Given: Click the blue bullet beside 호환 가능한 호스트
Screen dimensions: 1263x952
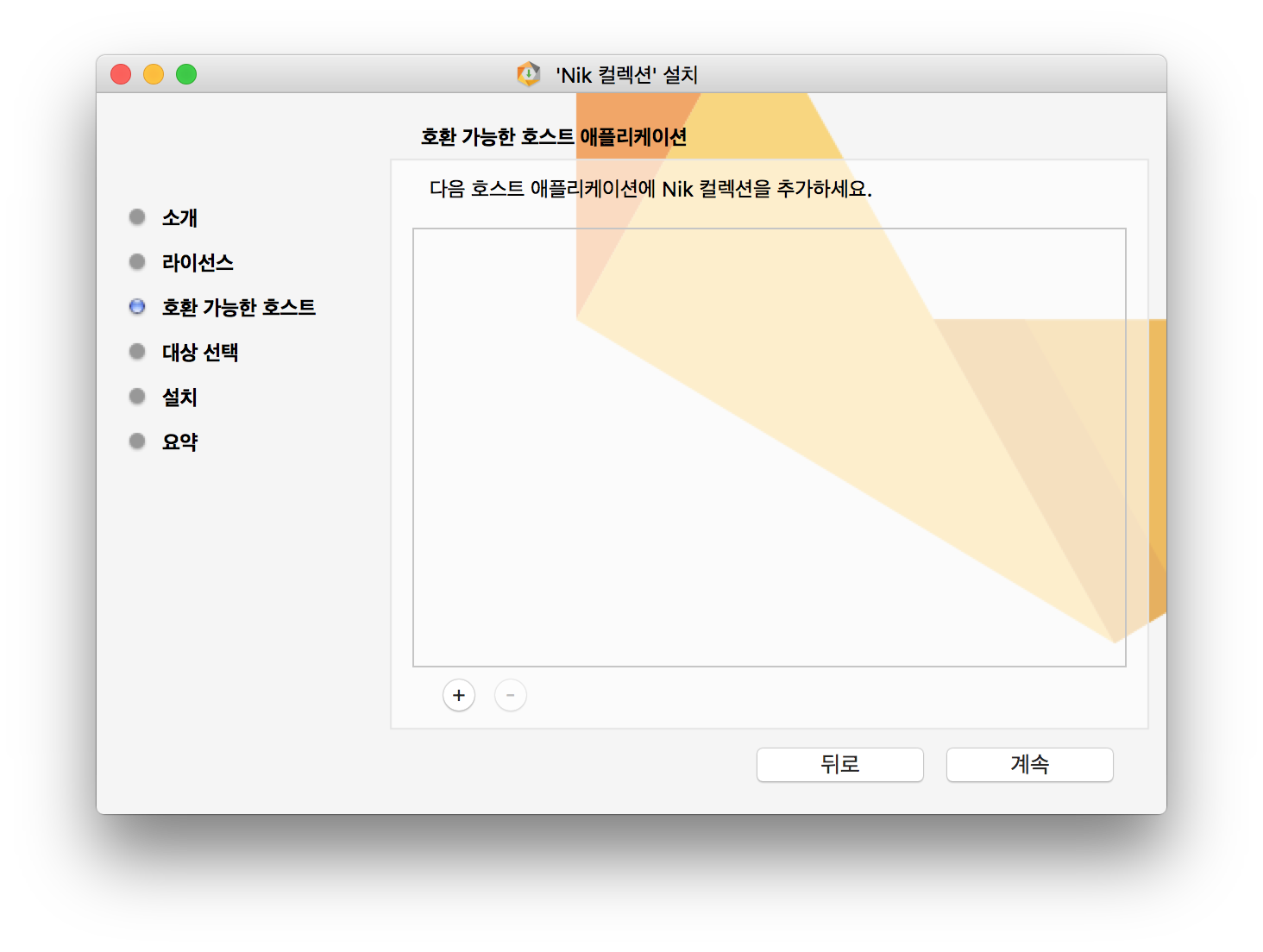Looking at the screenshot, I should (137, 306).
